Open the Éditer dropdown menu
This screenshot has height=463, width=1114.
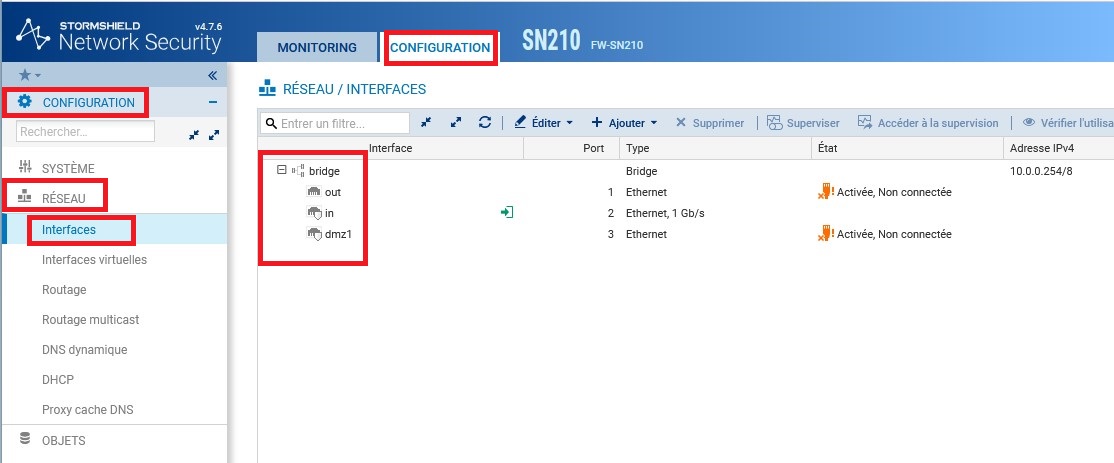[544, 123]
